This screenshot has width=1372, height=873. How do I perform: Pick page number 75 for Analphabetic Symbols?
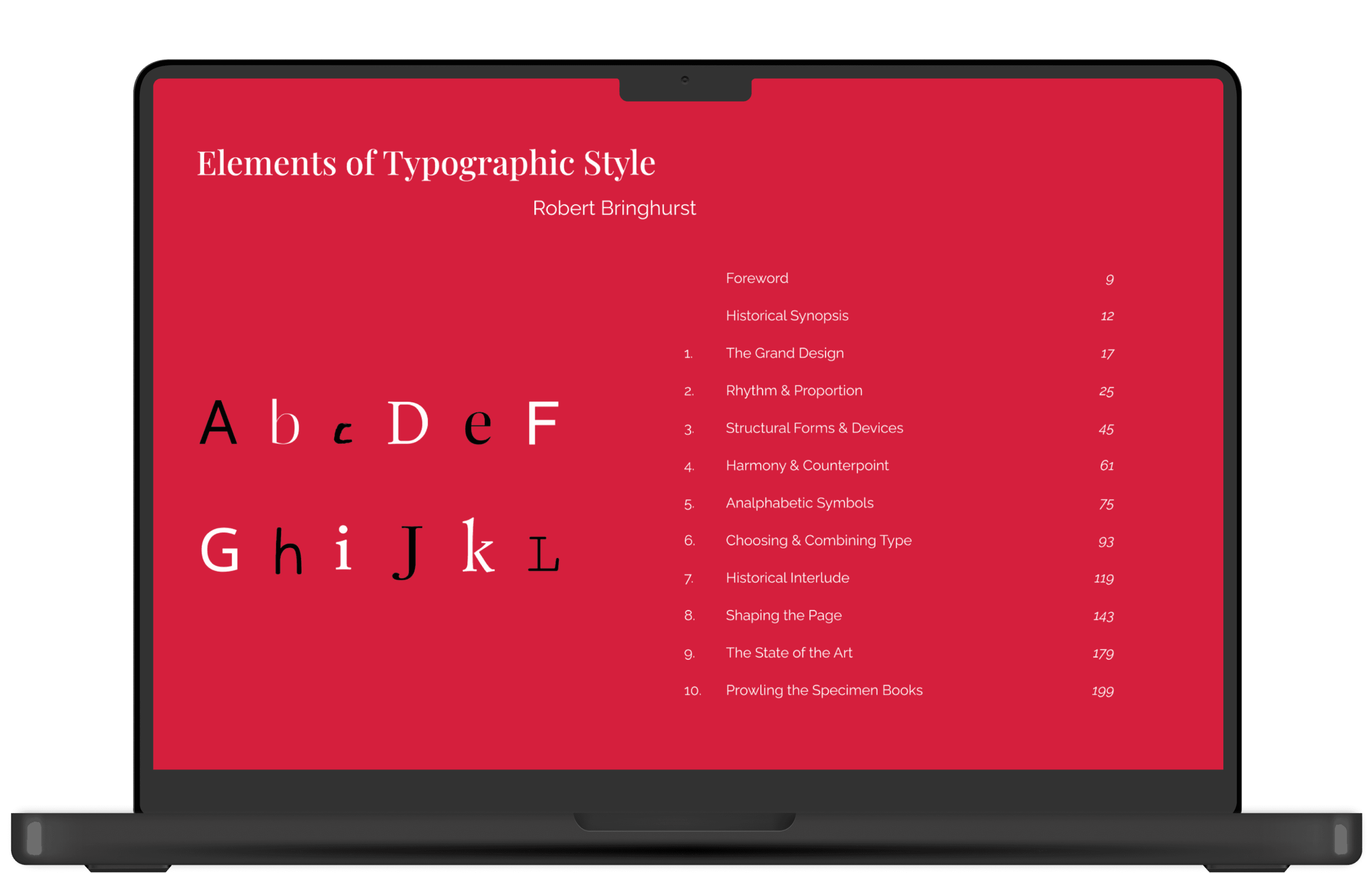click(x=1106, y=504)
